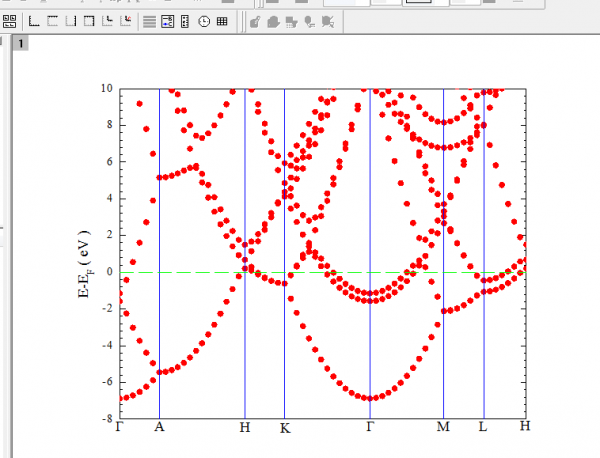600x458 pixels.
Task: Click the K symmetry point axis label
Action: click(x=285, y=428)
